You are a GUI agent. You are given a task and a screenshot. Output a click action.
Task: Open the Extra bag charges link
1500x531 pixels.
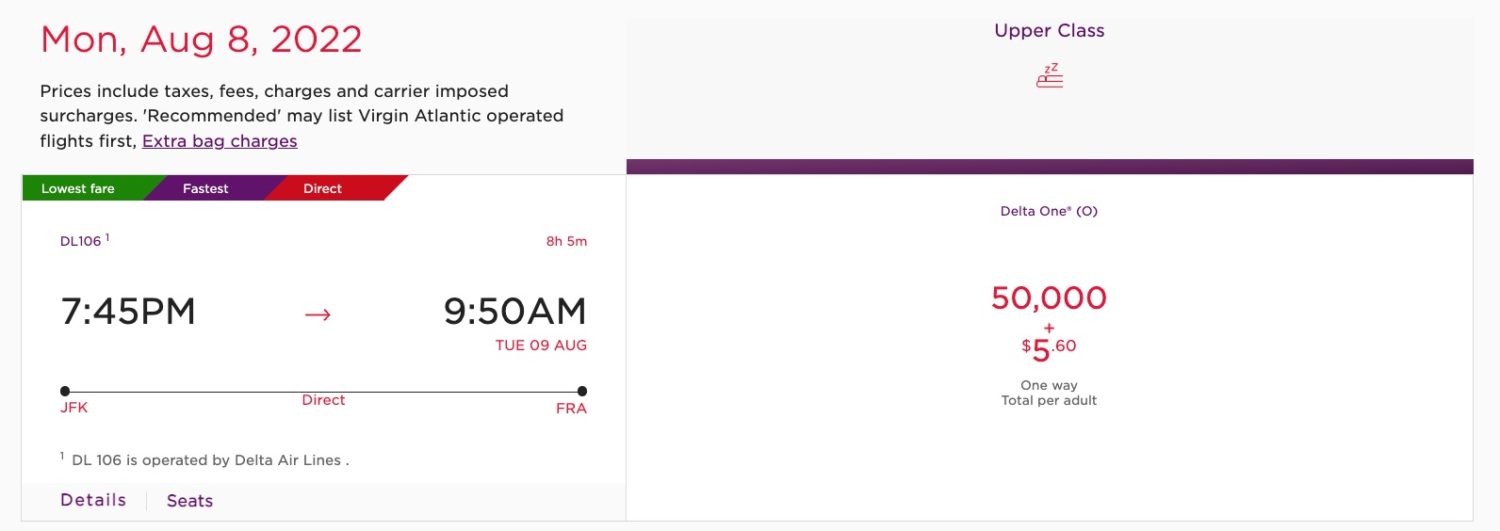click(220, 141)
